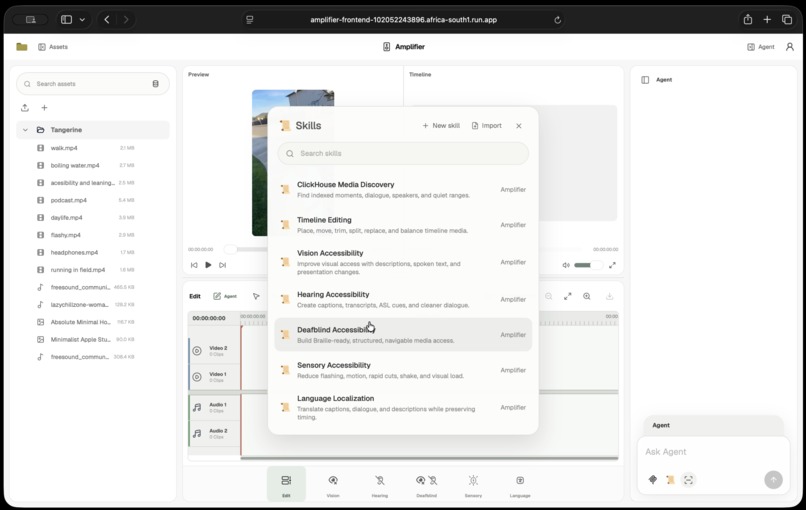Click the upload assets icon
Viewport: 806px width, 510px height.
coord(25,107)
